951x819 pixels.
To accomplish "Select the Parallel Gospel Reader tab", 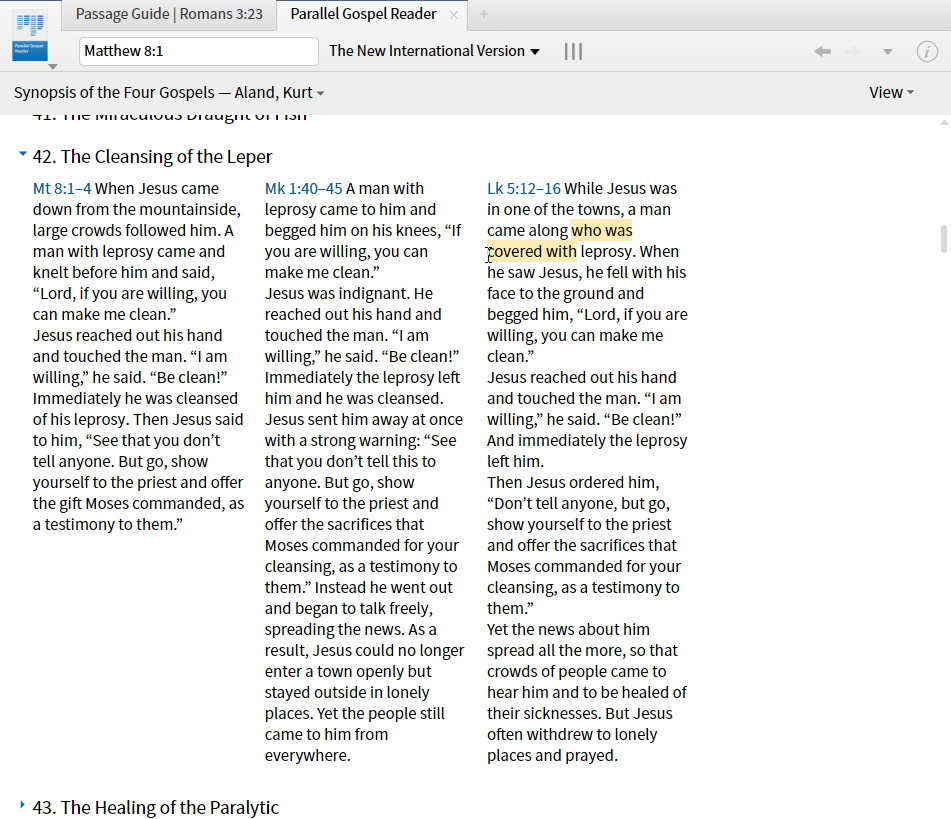I will pos(363,14).
